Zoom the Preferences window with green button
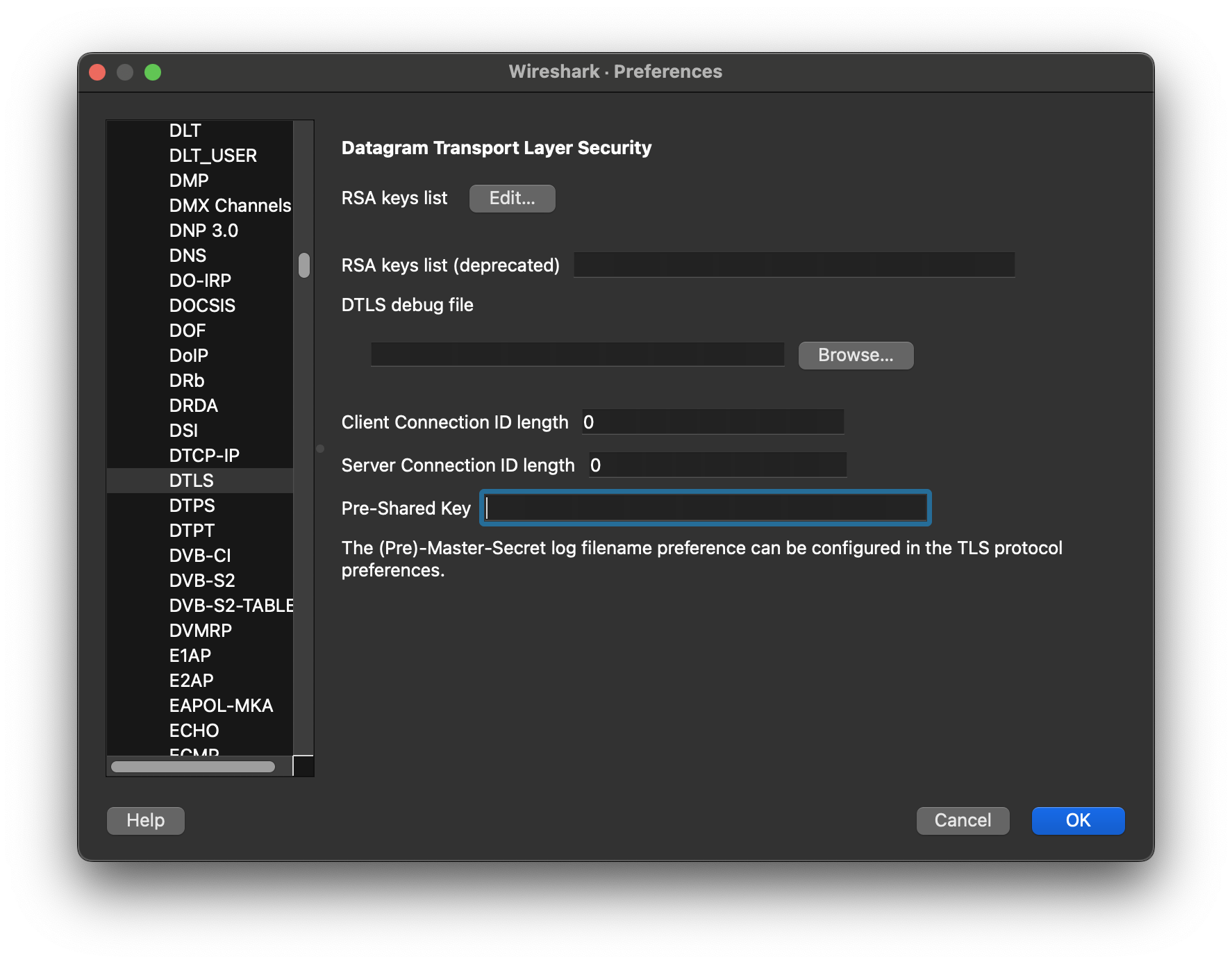Screen dimensions: 1232x964 pos(153,72)
